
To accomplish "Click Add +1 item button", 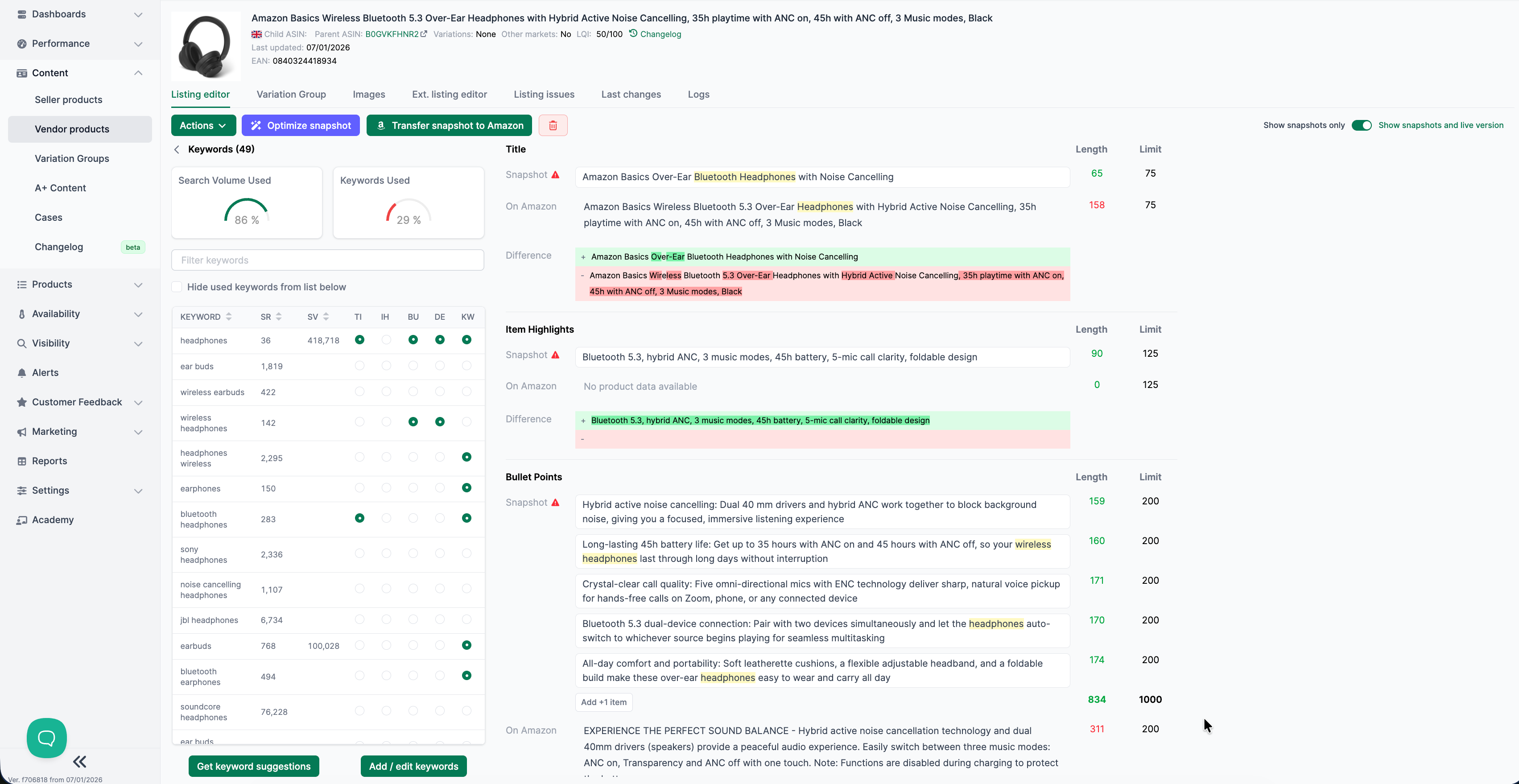I will coord(604,702).
